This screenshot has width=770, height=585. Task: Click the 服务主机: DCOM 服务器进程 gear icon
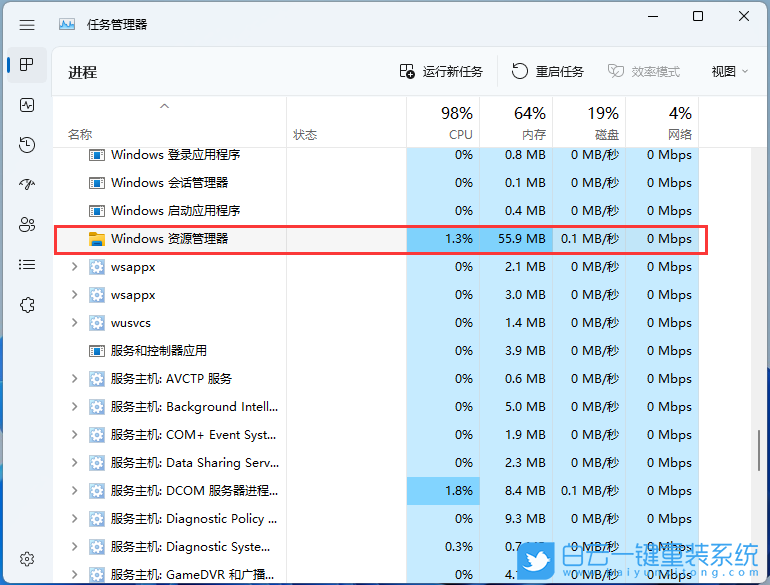coord(97,491)
